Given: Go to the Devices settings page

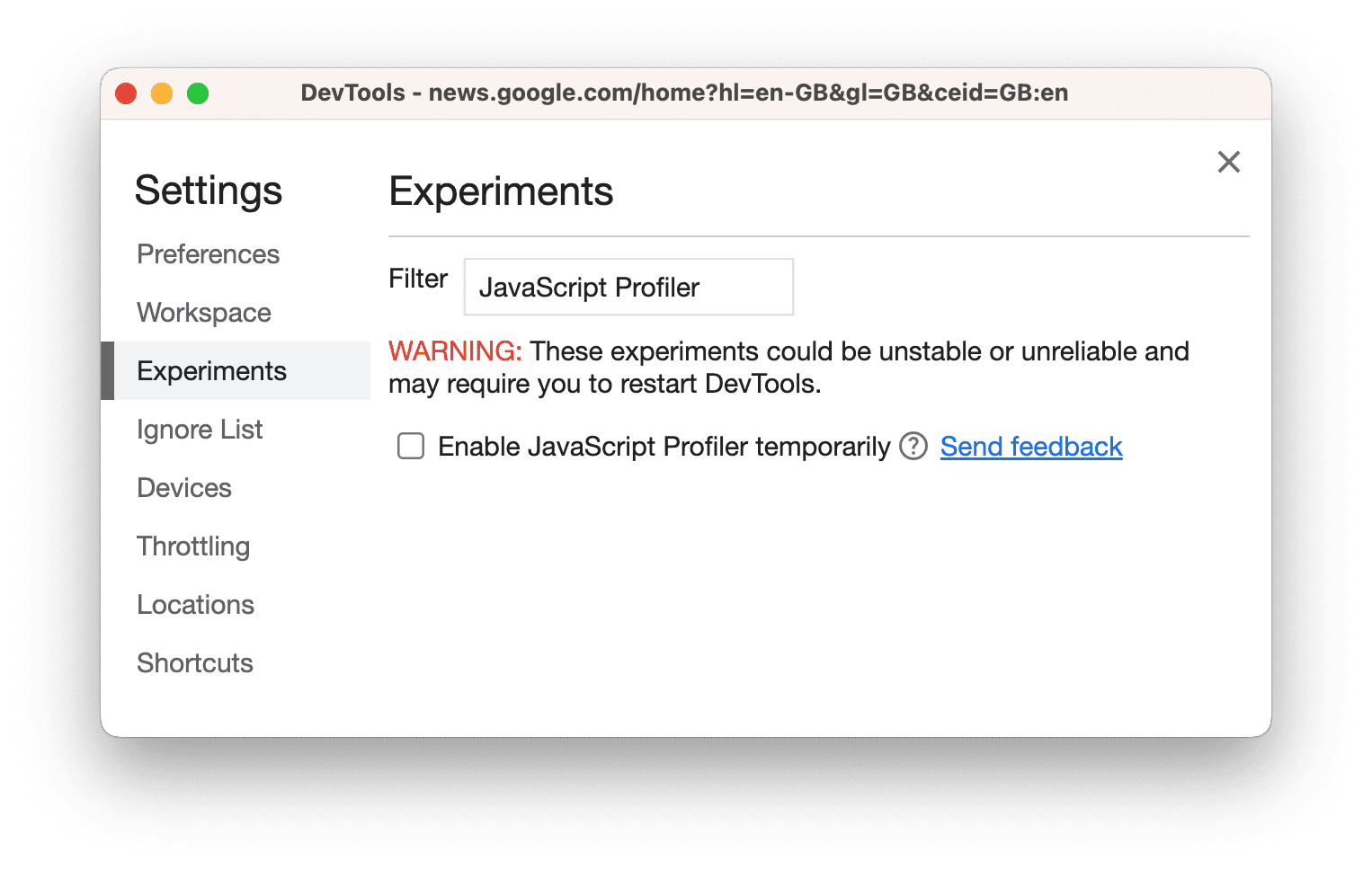Looking at the screenshot, I should pyautogui.click(x=184, y=488).
